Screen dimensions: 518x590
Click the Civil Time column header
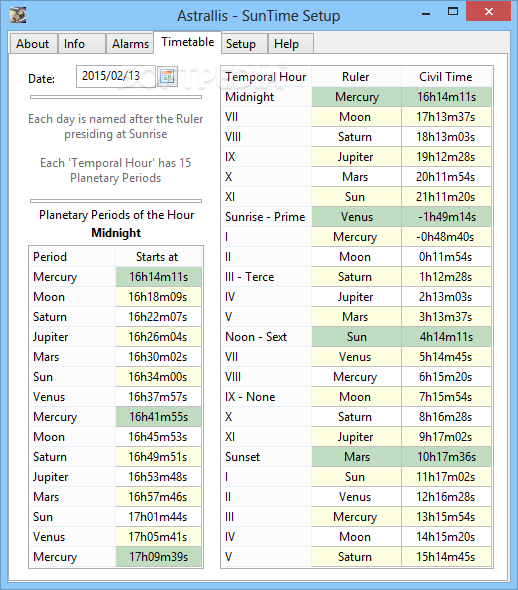coord(447,77)
